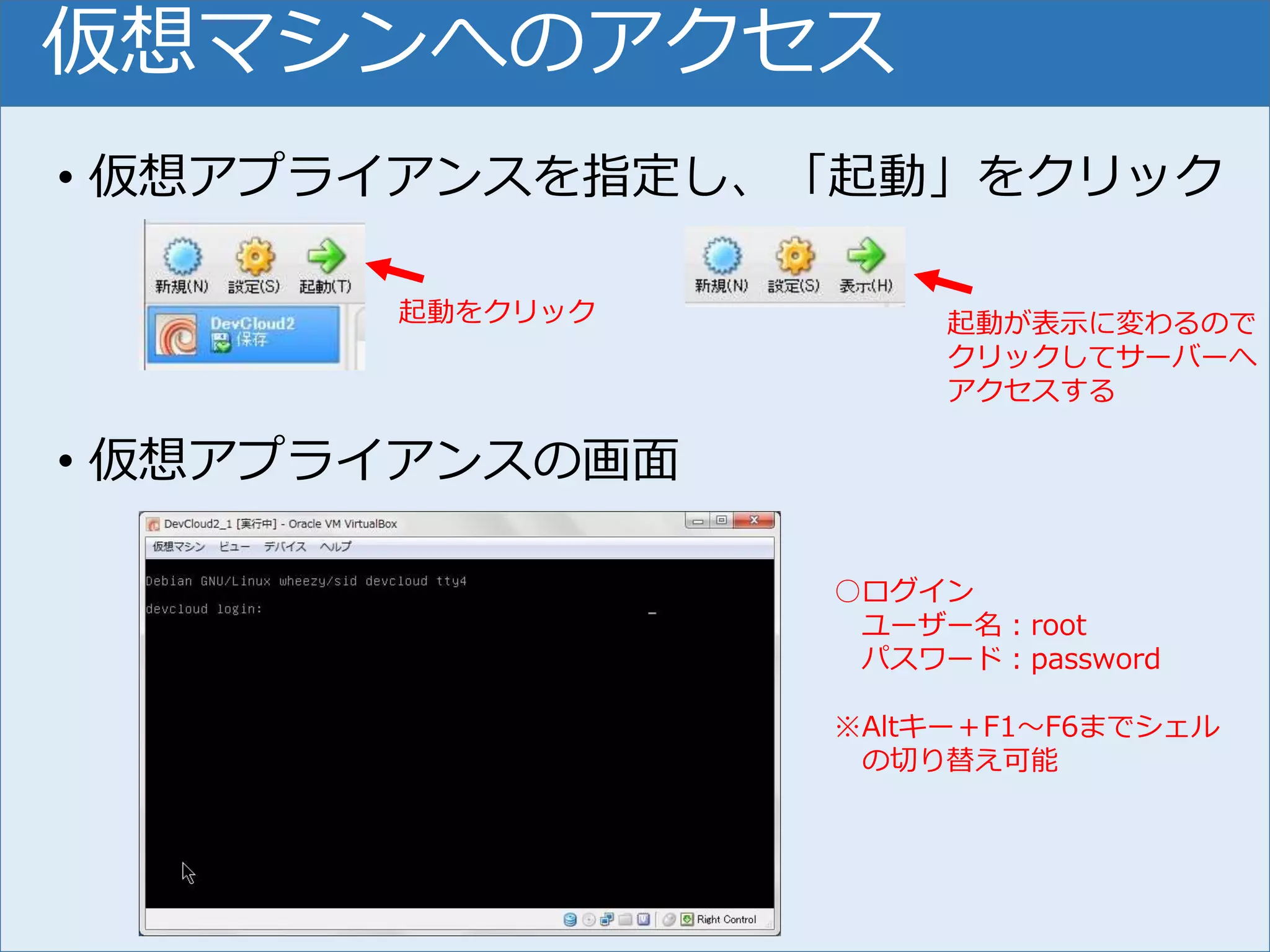Screen dimensions: 1270x952
Task: Click the network adapters status icon
Action: (607, 919)
